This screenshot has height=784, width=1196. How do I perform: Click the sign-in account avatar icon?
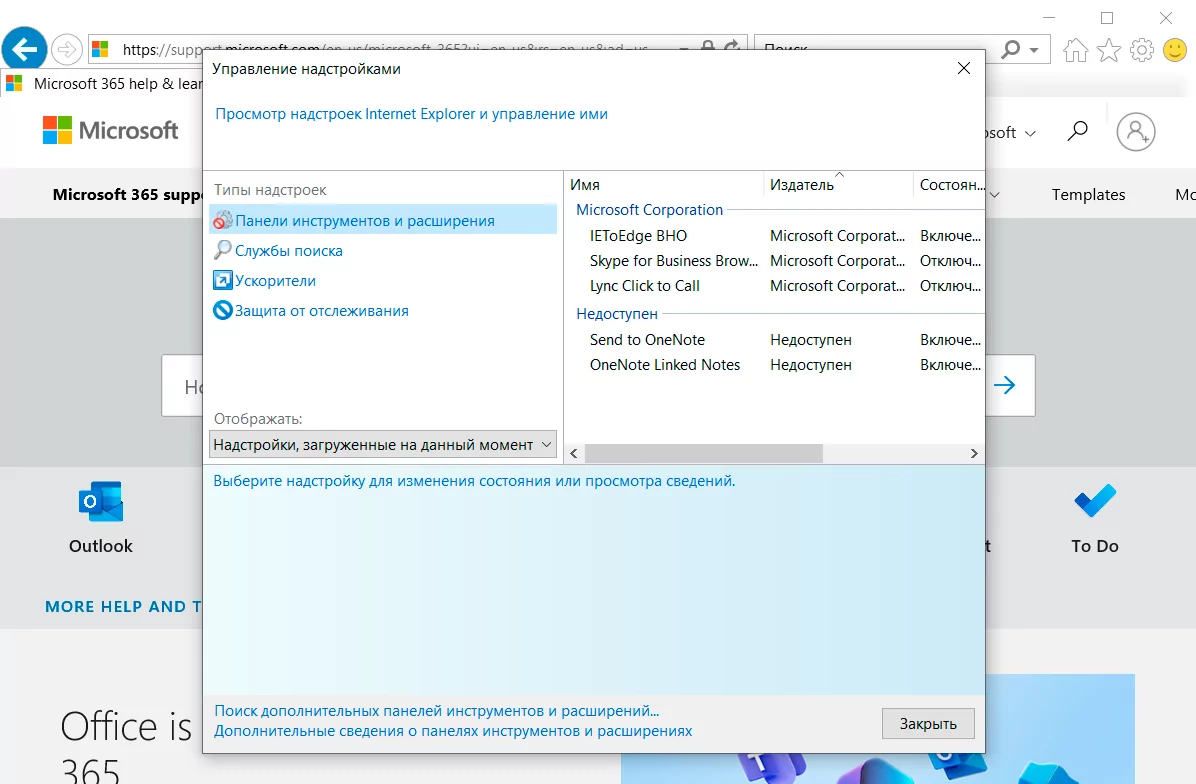coord(1136,131)
